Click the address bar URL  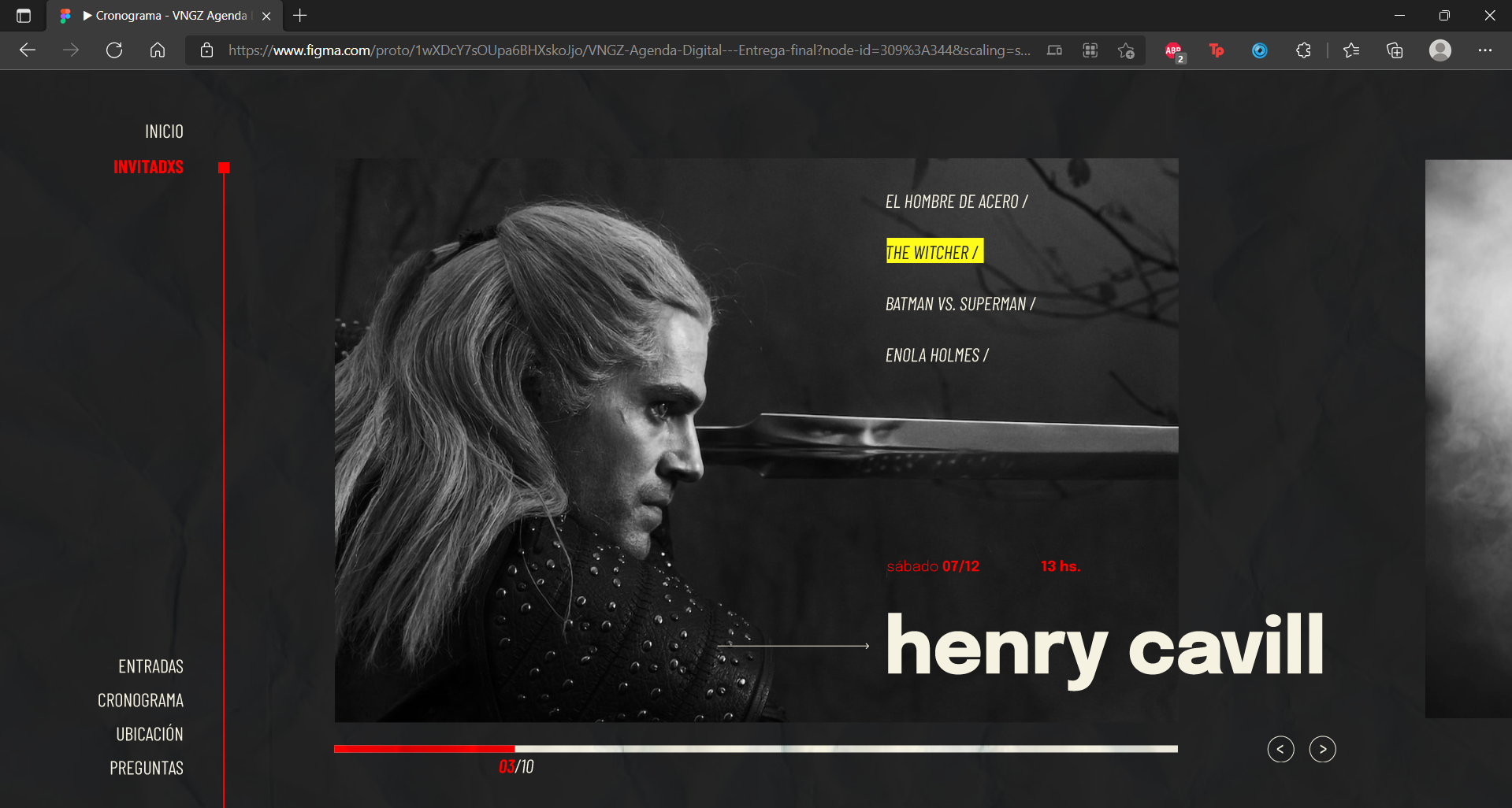(630, 50)
